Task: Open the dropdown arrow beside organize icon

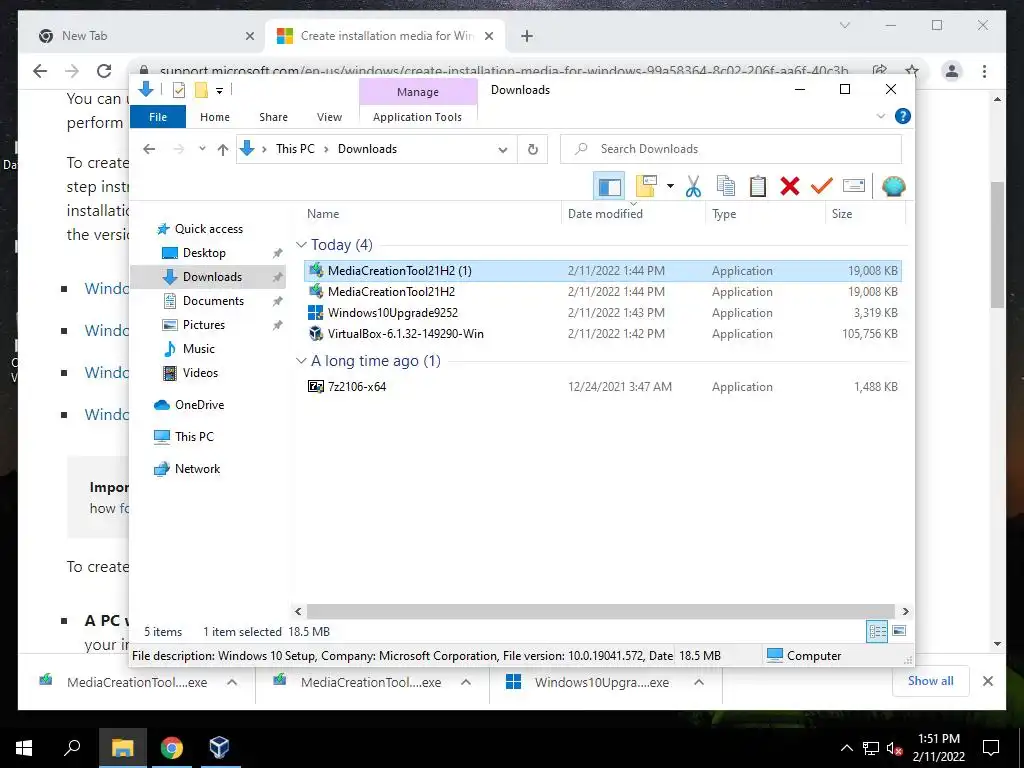Action: click(670, 186)
